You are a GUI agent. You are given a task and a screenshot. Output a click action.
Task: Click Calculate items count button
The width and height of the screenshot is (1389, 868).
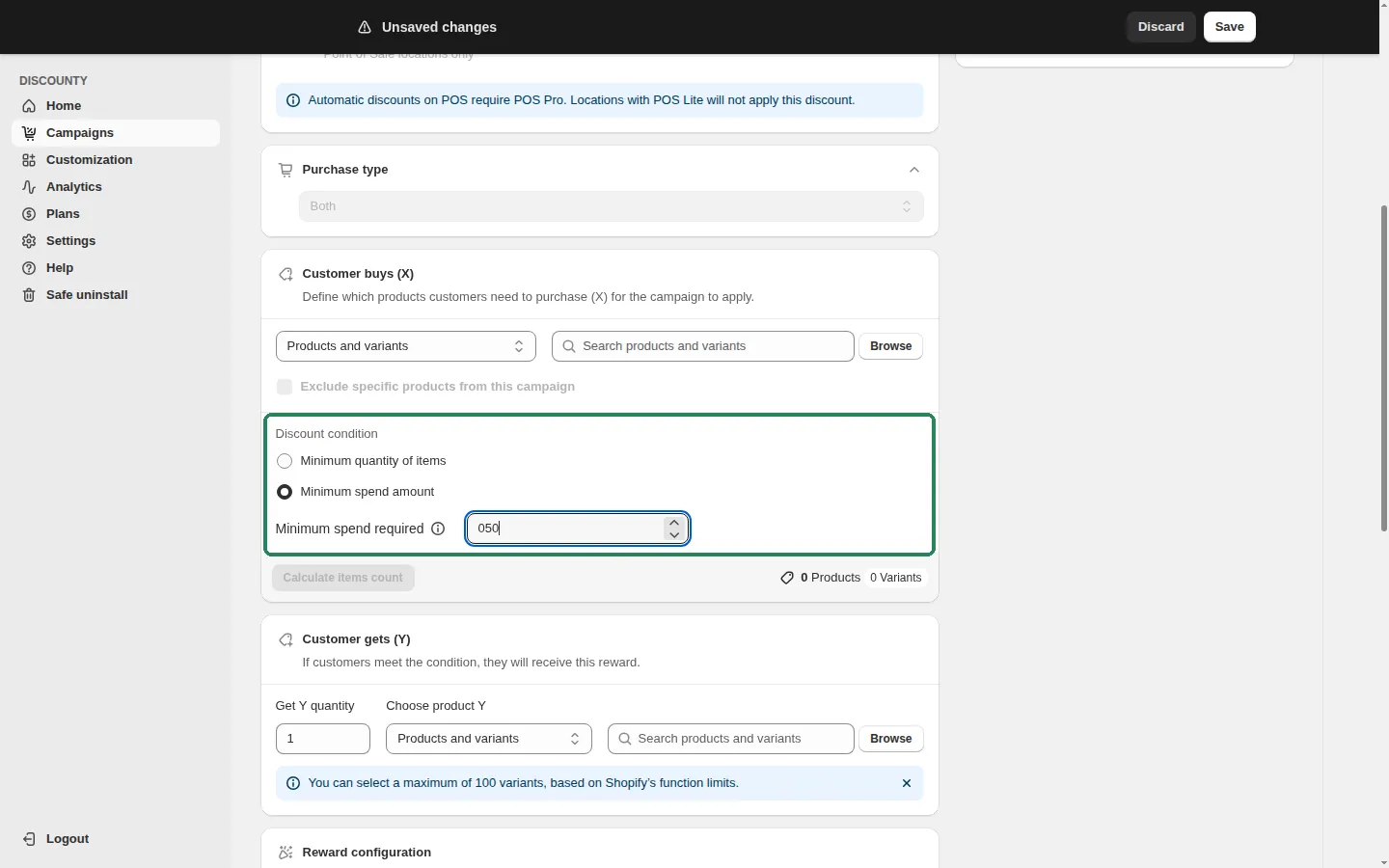342,578
